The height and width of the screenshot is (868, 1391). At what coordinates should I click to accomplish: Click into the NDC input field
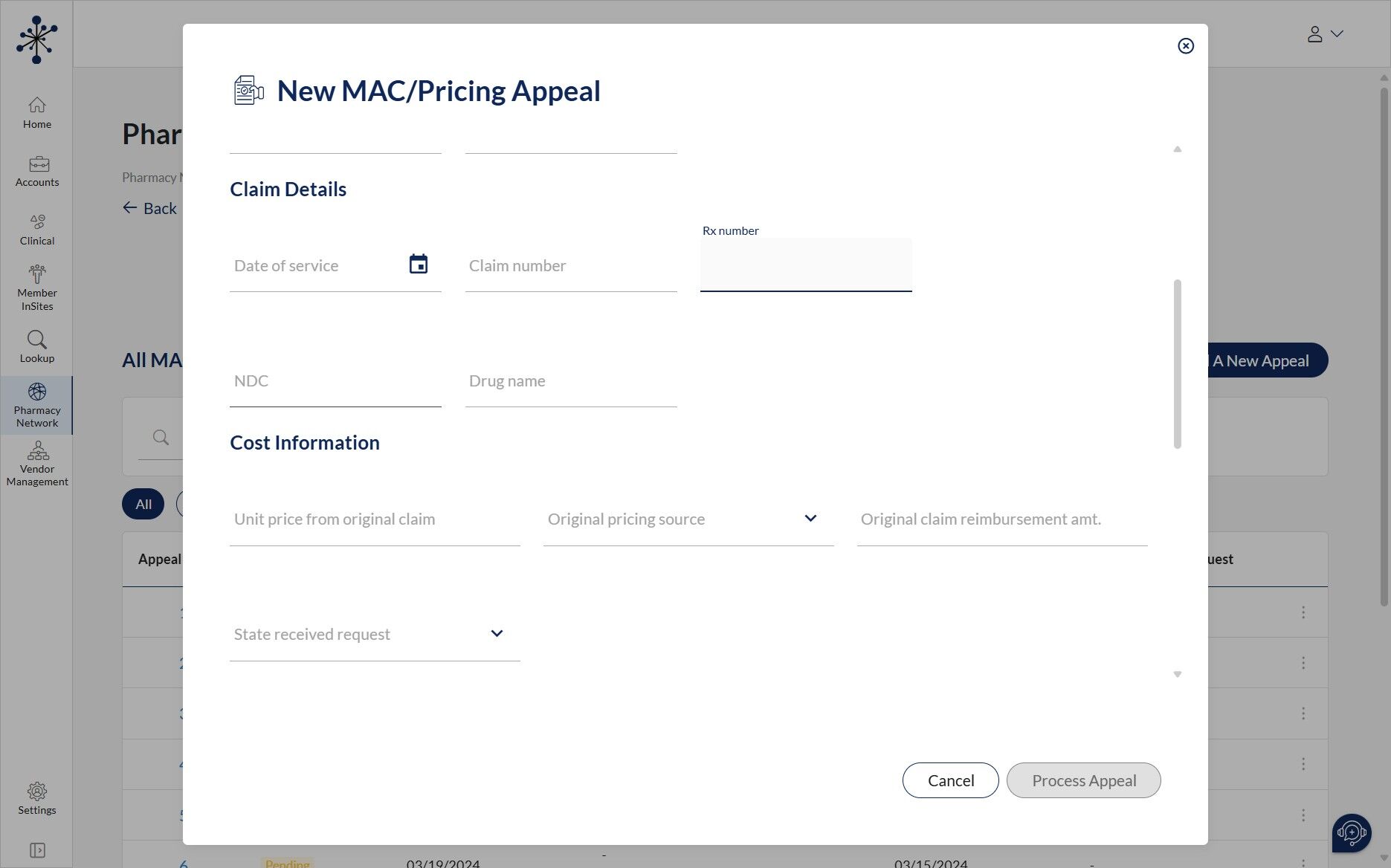point(335,381)
